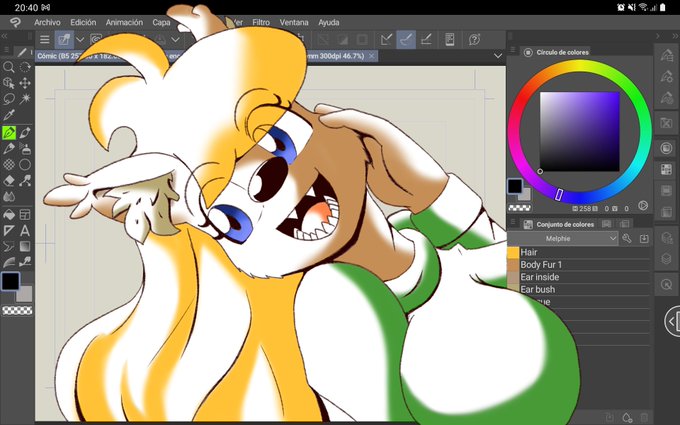Select the Pencil tool

pos(25,133)
